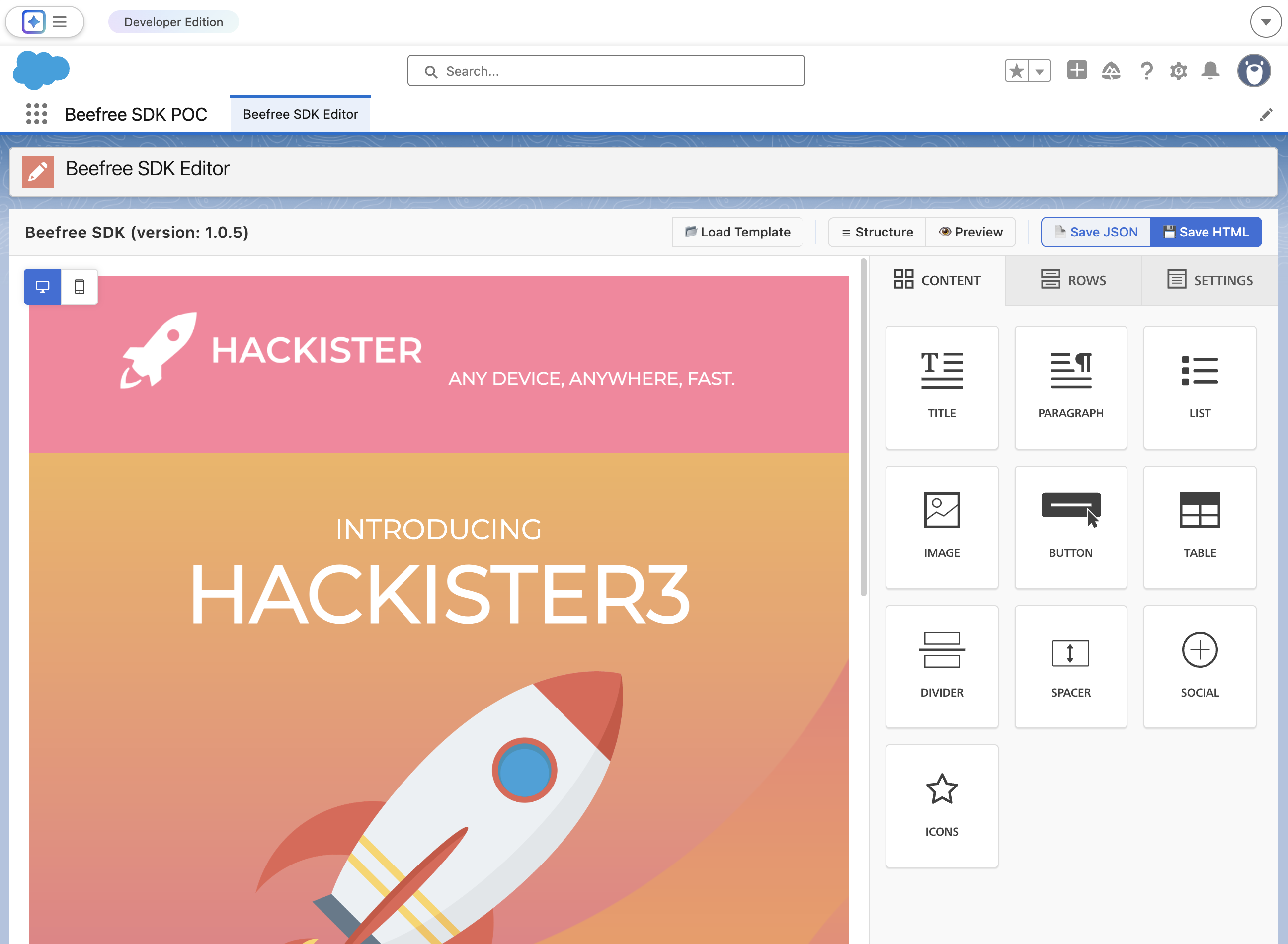Switch to the Rows tab

[x=1073, y=281]
